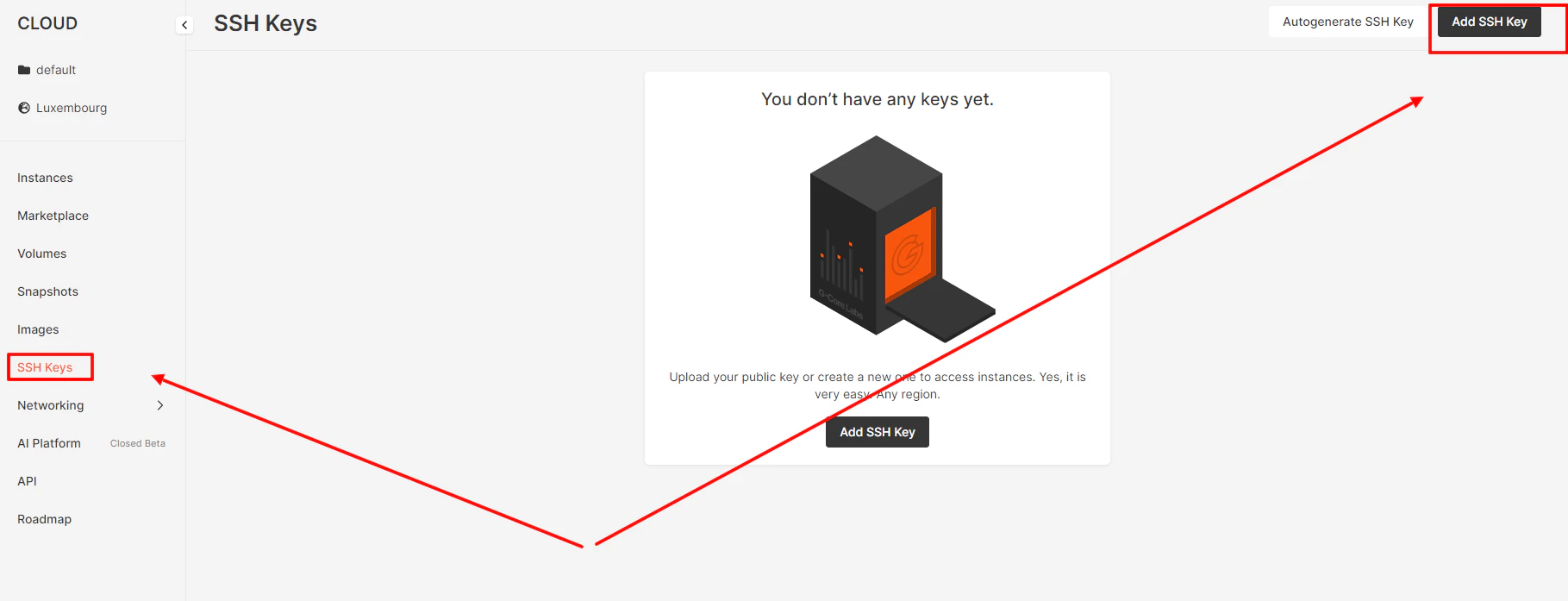Open the default project selector
1568x601 pixels.
(x=56, y=70)
